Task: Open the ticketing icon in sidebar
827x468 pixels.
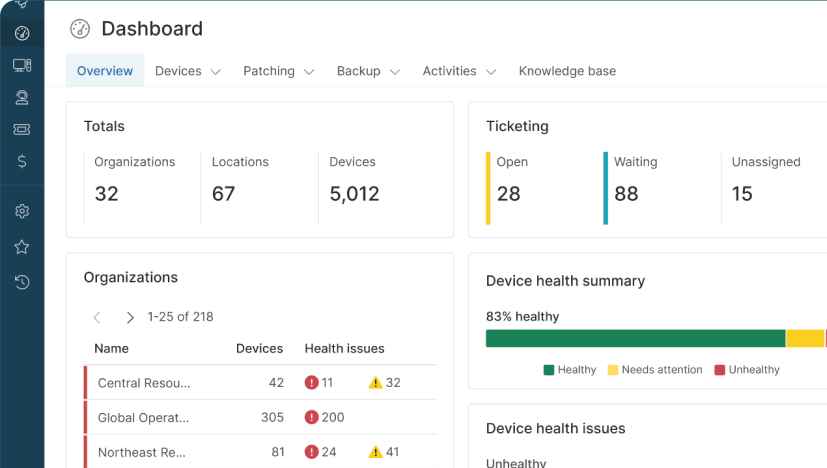Action: pos(22,129)
